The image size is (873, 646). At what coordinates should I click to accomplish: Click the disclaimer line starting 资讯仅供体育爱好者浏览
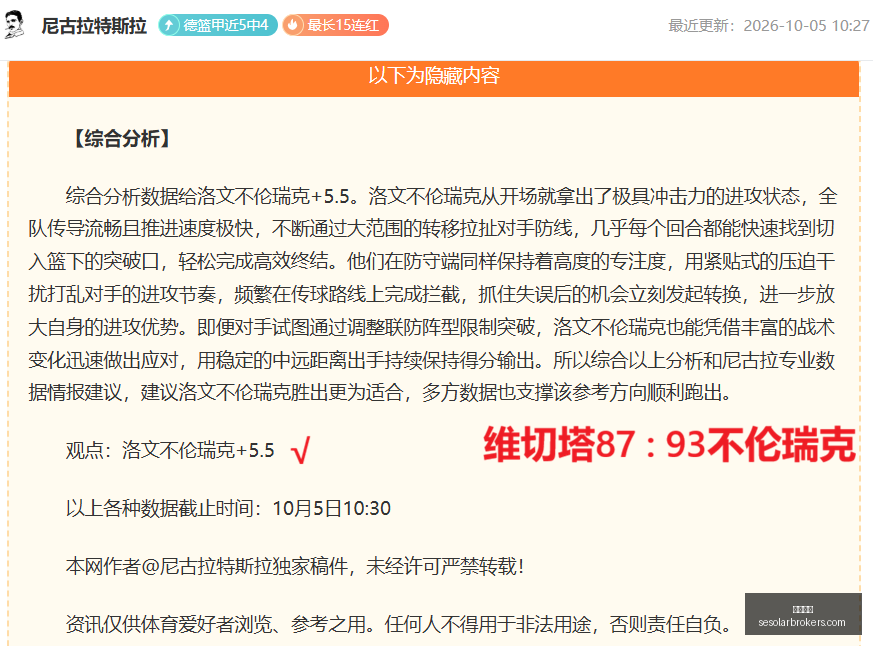pyautogui.click(x=399, y=624)
